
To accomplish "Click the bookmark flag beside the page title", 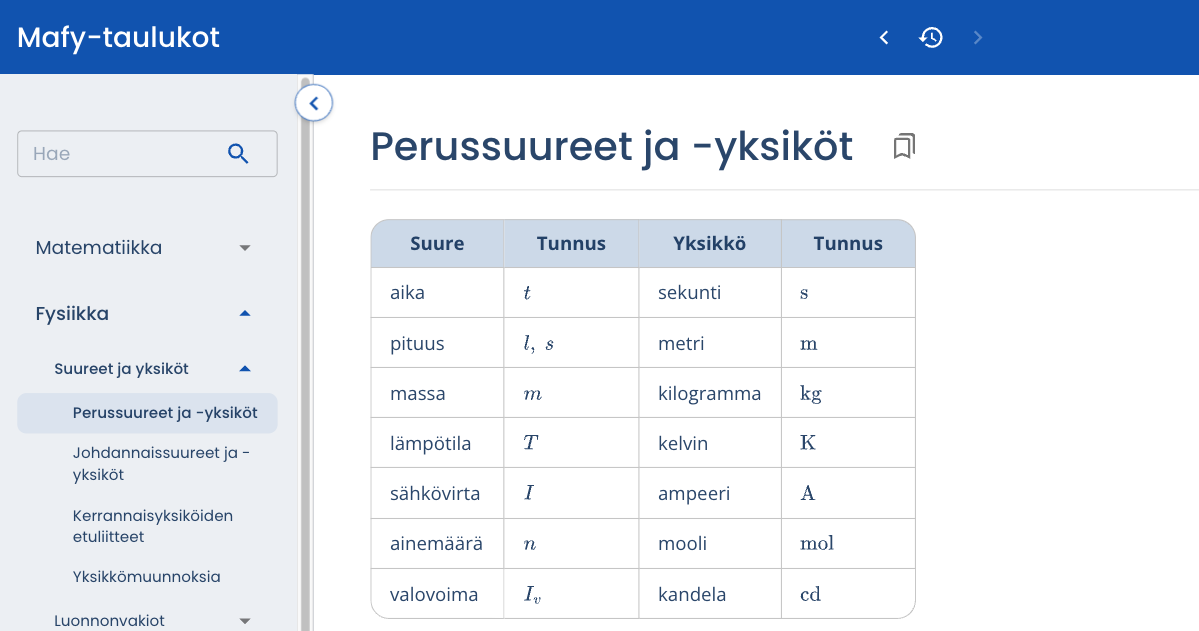I will (903, 146).
